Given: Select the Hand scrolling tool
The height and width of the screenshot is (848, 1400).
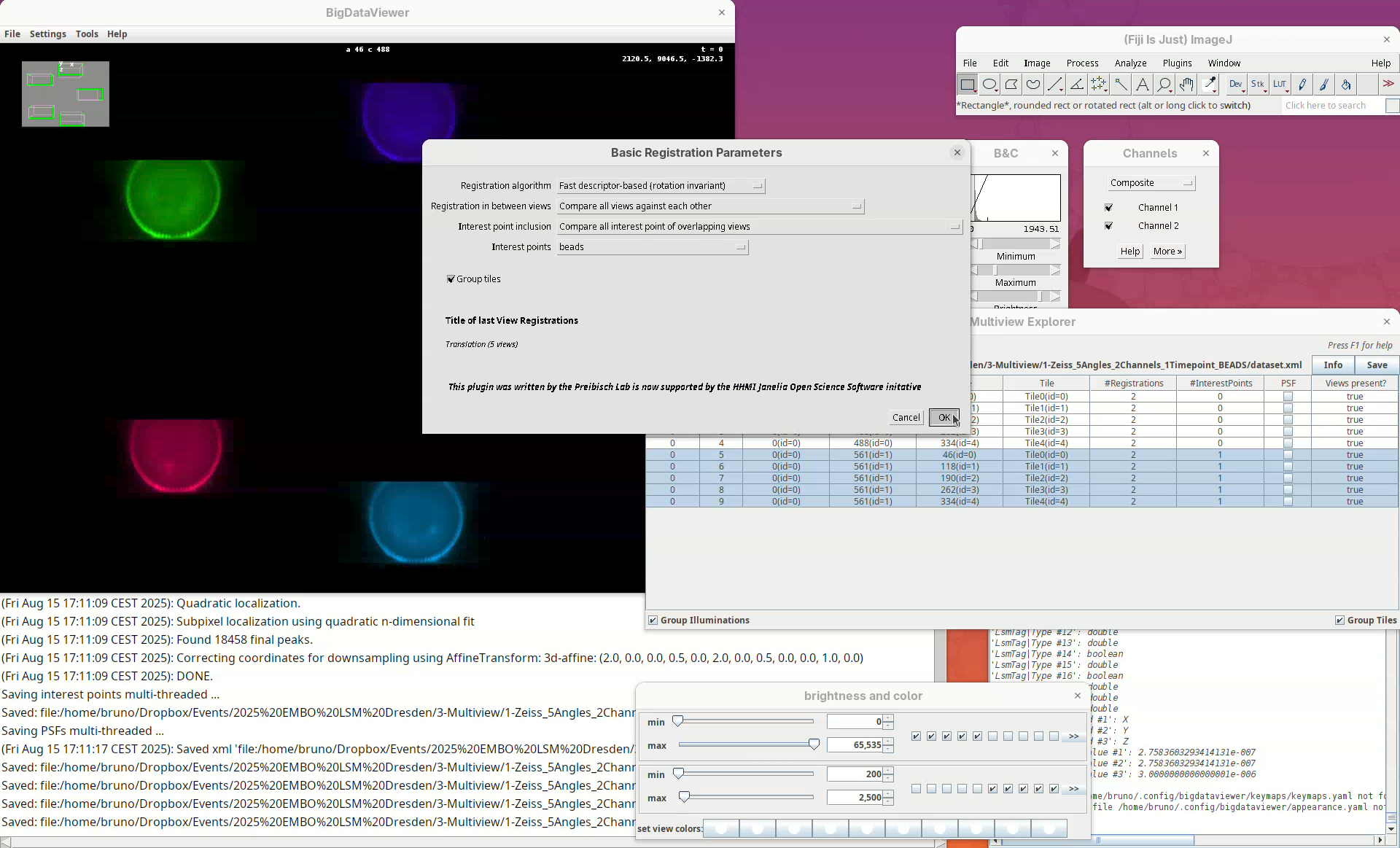Looking at the screenshot, I should [1186, 85].
